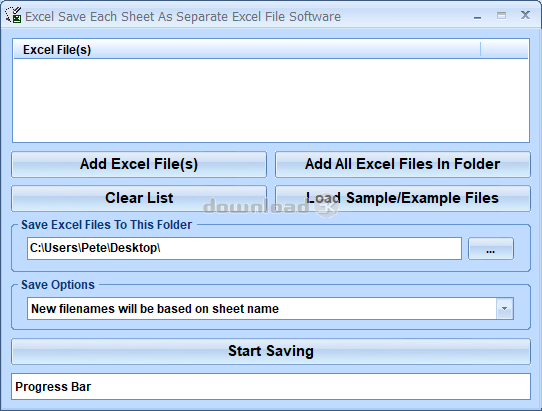Screen dimensions: 542x411
Task: Click Save Excel Files To This Folder label
Action: pyautogui.click(x=106, y=225)
